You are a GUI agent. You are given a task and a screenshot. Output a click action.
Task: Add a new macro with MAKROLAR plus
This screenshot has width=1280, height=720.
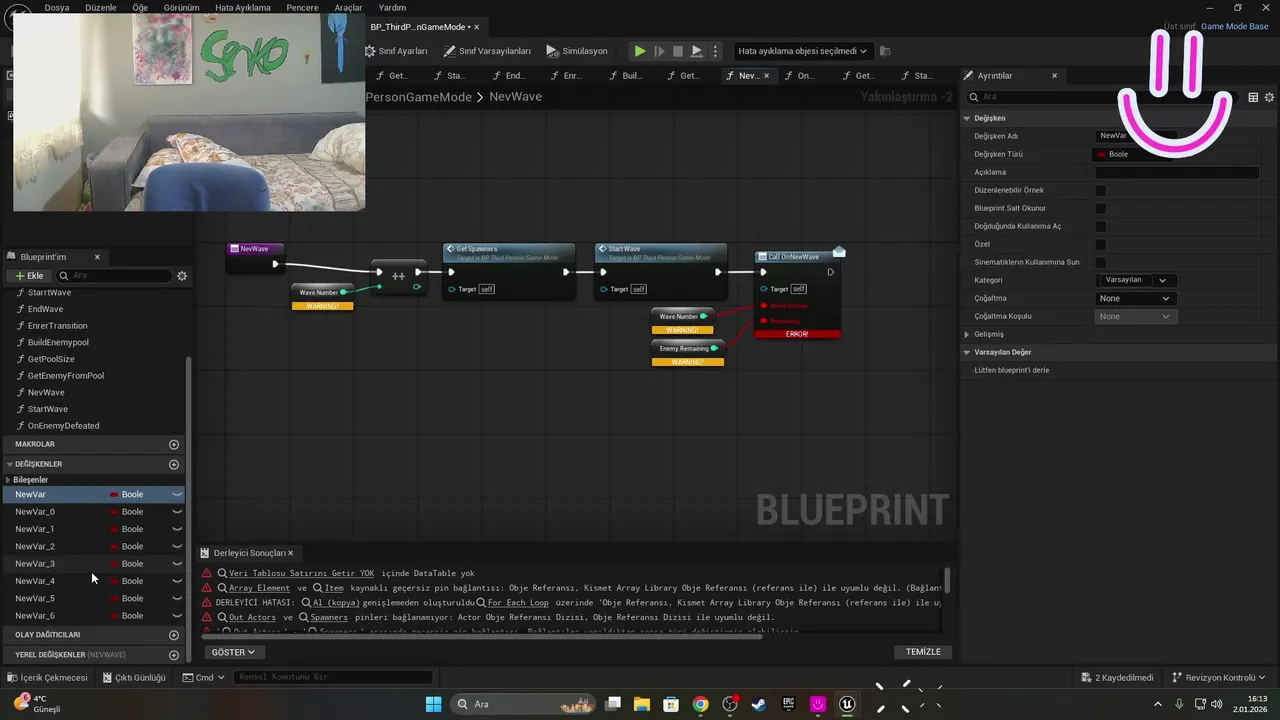pos(174,444)
